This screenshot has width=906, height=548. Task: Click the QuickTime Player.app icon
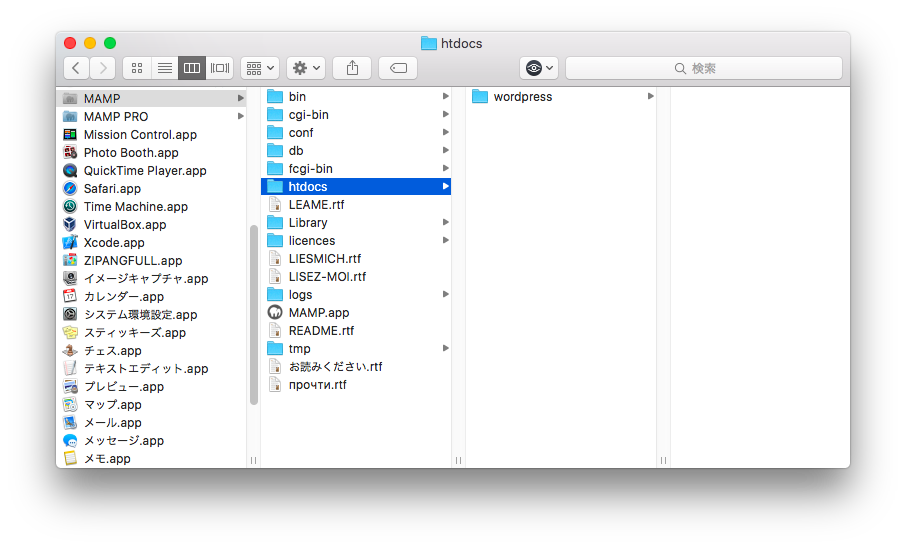pos(70,171)
